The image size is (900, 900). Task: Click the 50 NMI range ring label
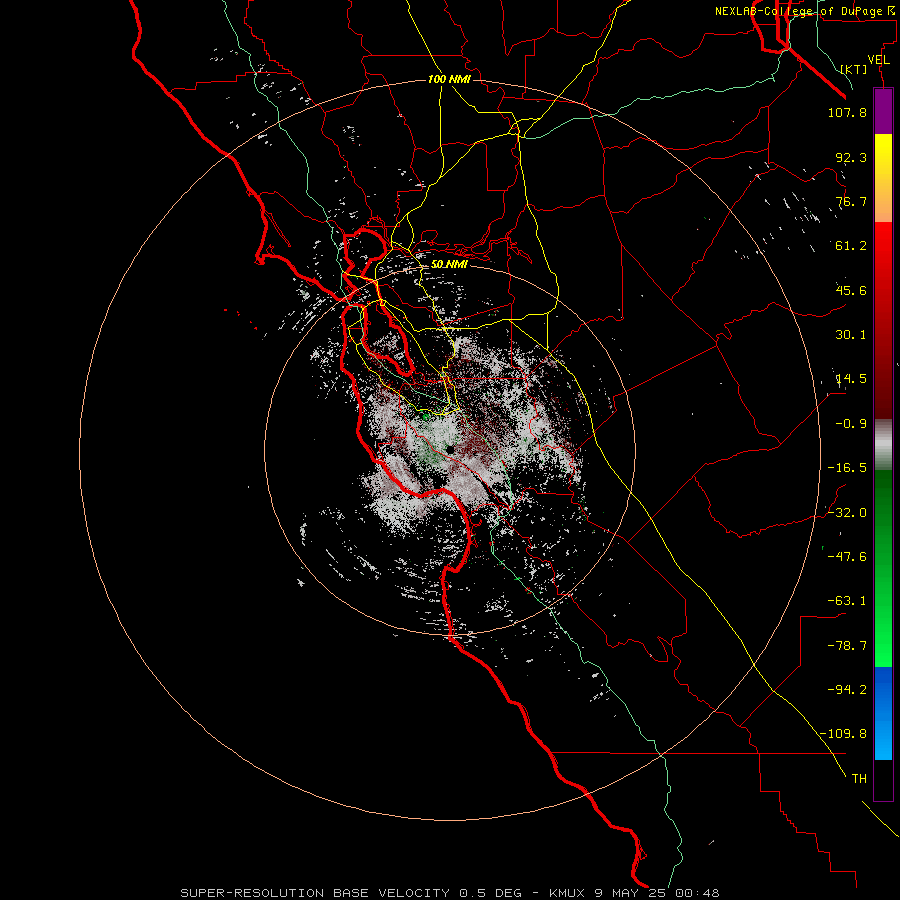pos(449,264)
